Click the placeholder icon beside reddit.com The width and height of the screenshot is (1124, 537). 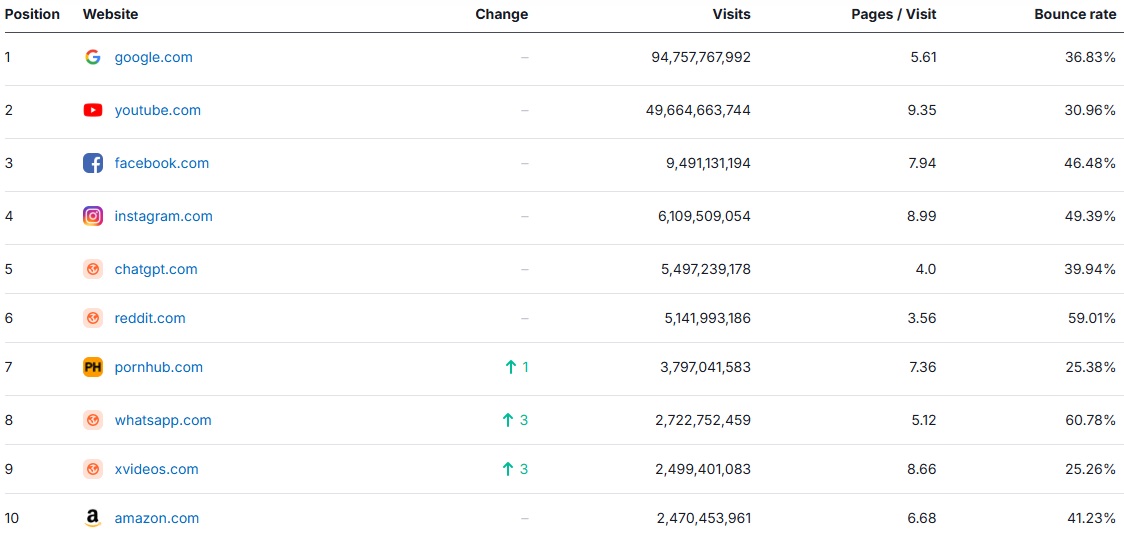(x=93, y=318)
